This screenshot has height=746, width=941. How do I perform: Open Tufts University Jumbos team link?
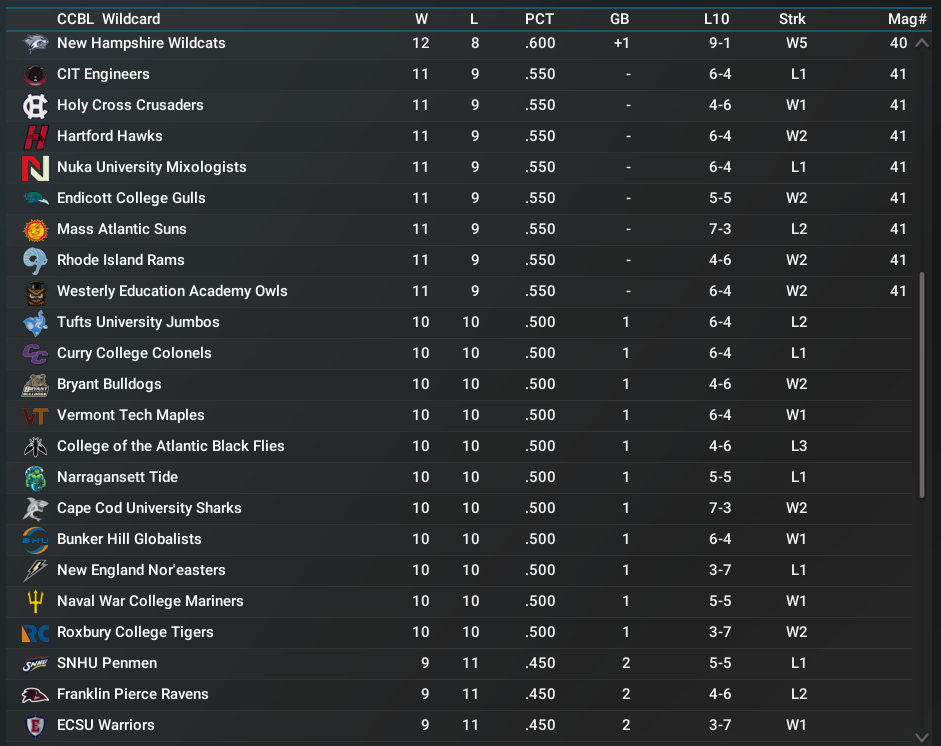coord(138,322)
